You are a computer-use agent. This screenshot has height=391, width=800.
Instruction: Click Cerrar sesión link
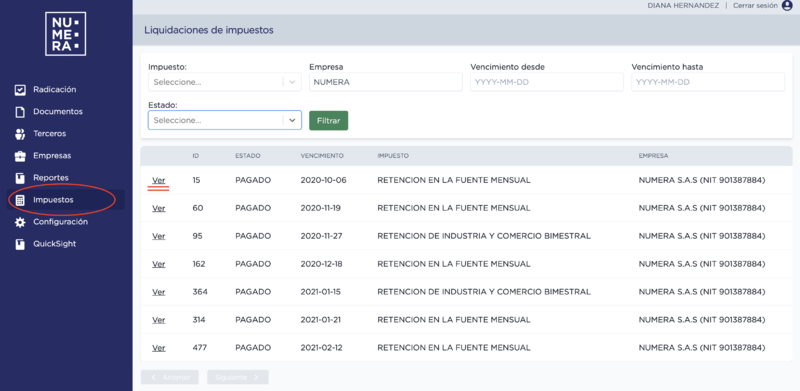pyautogui.click(x=756, y=6)
